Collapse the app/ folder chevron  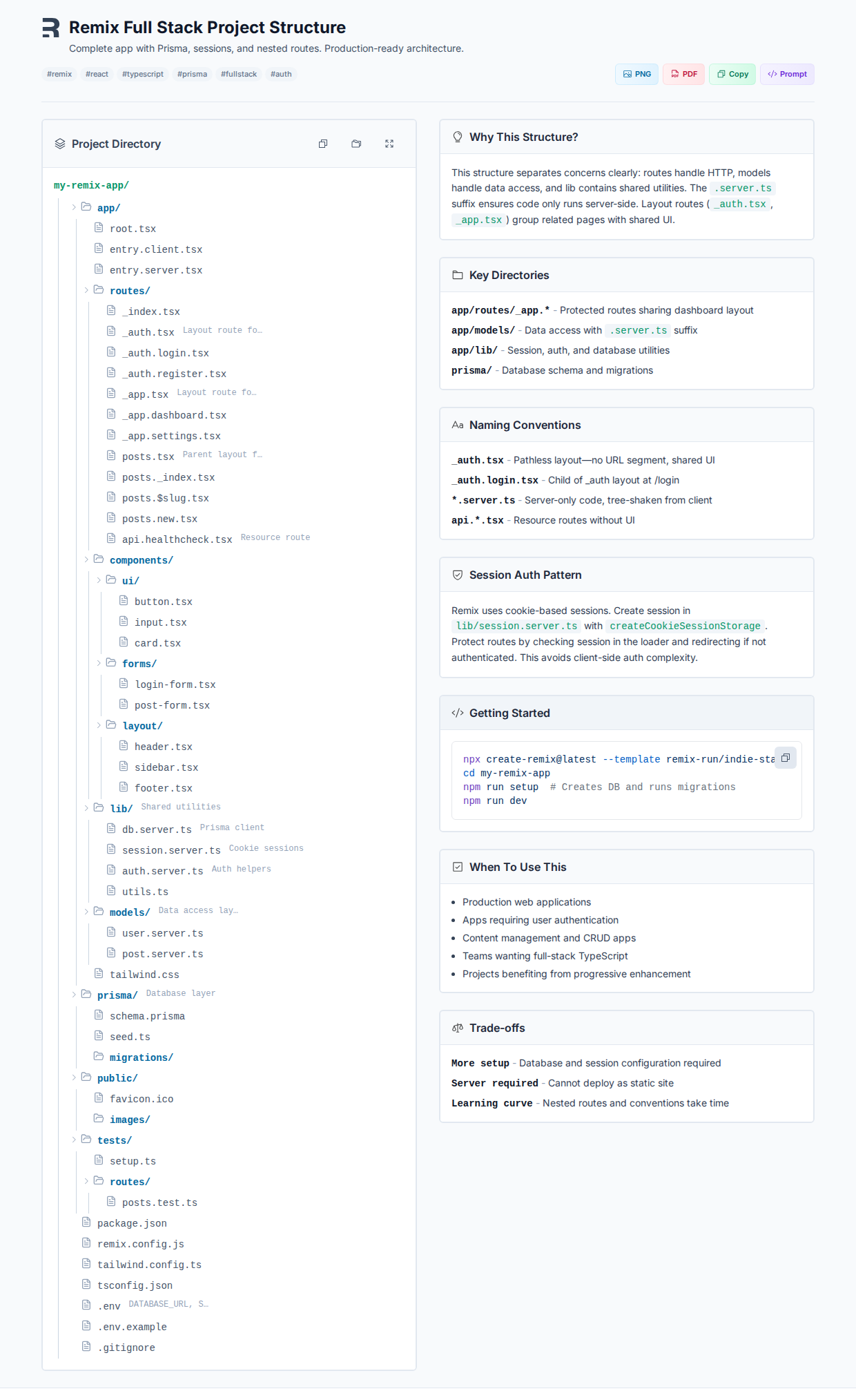[74, 207]
